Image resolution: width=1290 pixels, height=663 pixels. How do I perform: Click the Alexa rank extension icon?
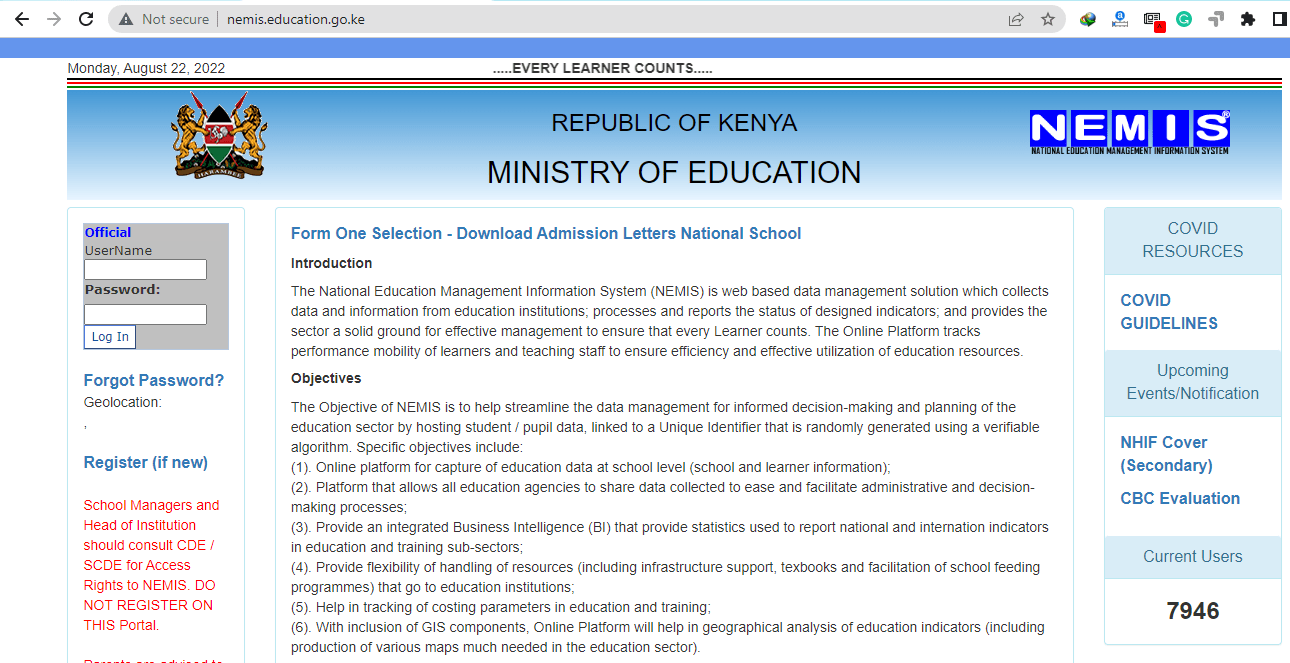(x=1120, y=18)
